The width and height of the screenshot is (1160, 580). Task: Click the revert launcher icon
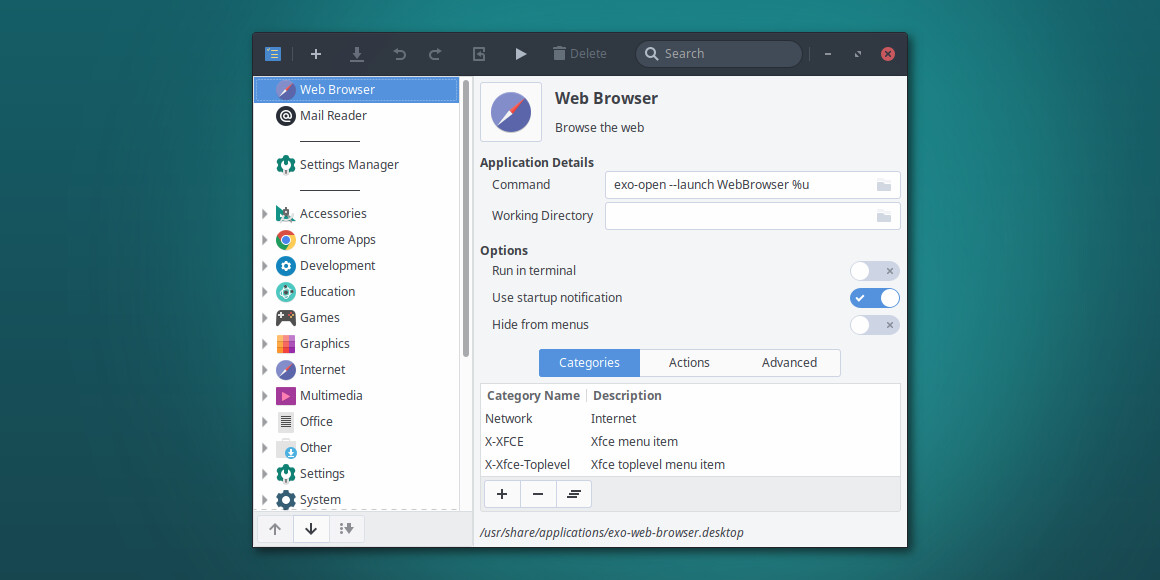pos(479,54)
